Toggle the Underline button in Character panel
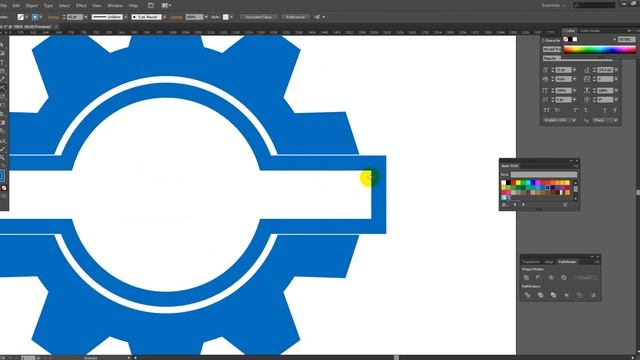 [604, 111]
